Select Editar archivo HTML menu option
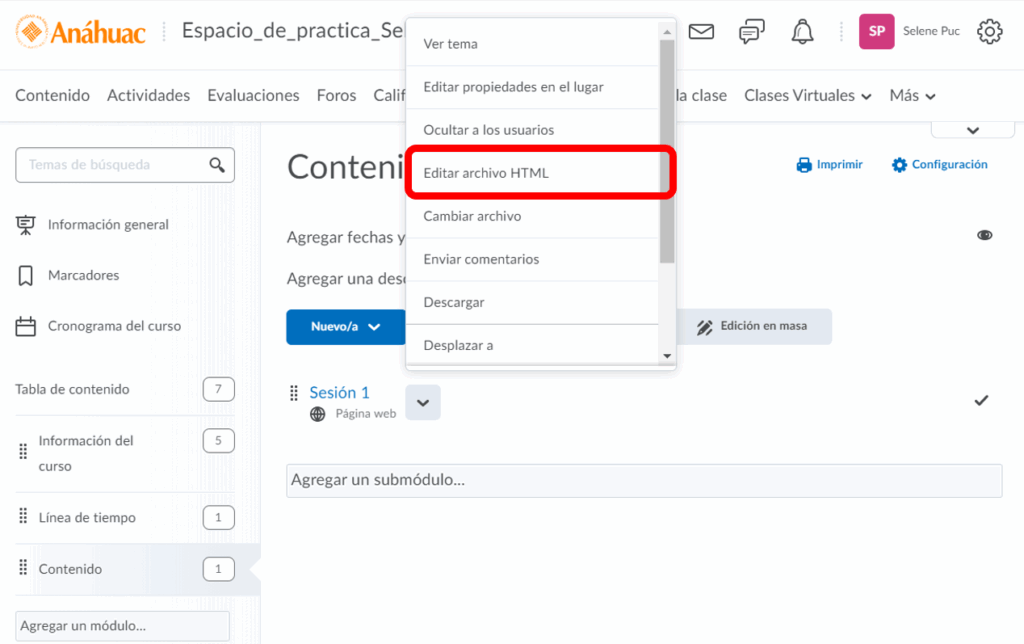Image resolution: width=1024 pixels, height=644 pixels. click(486, 173)
